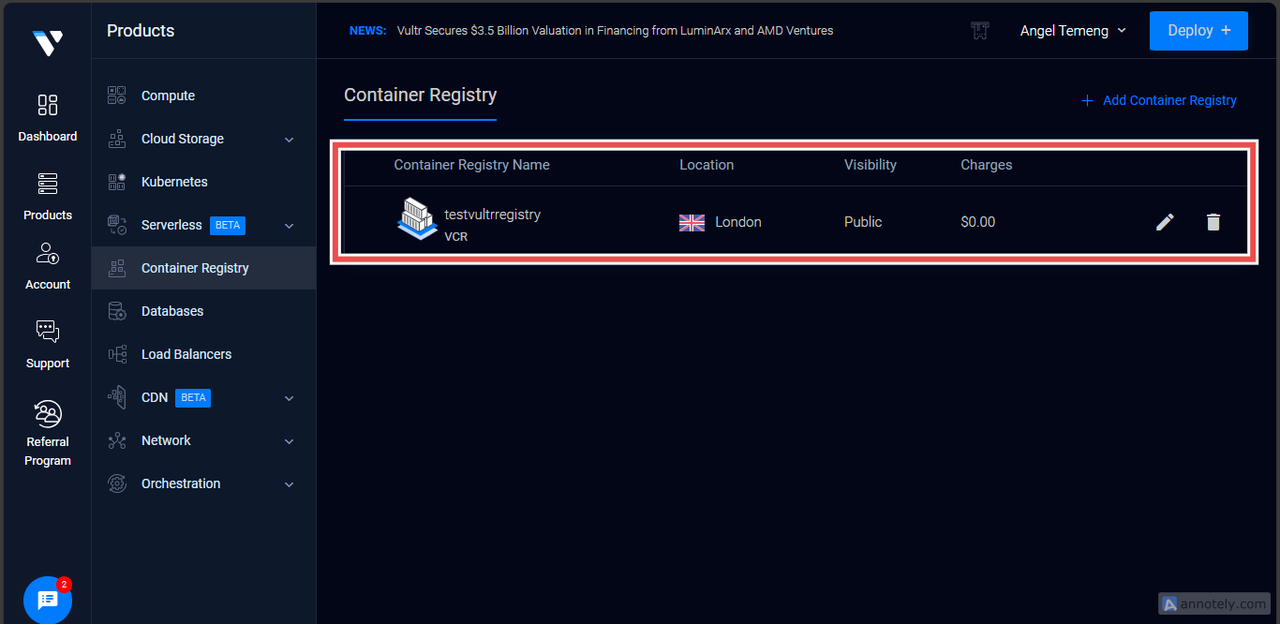Select Databases menu item
The width and height of the screenshot is (1280, 624).
tap(204, 311)
